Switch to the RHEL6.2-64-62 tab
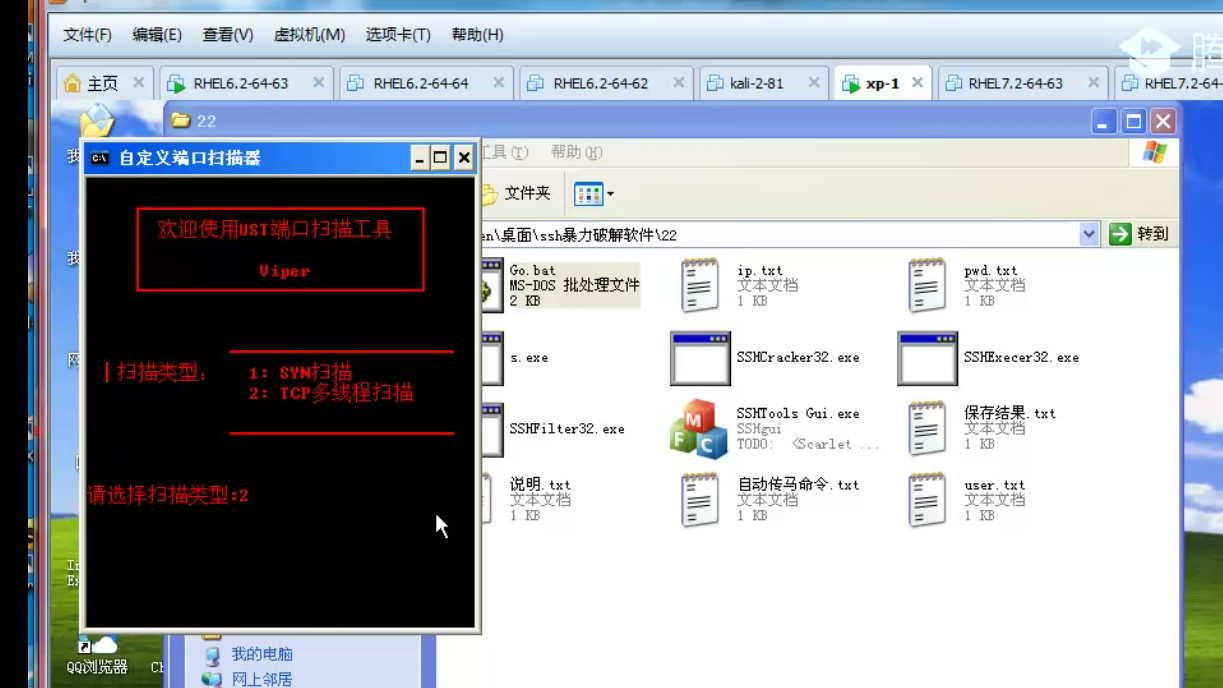 tap(600, 83)
